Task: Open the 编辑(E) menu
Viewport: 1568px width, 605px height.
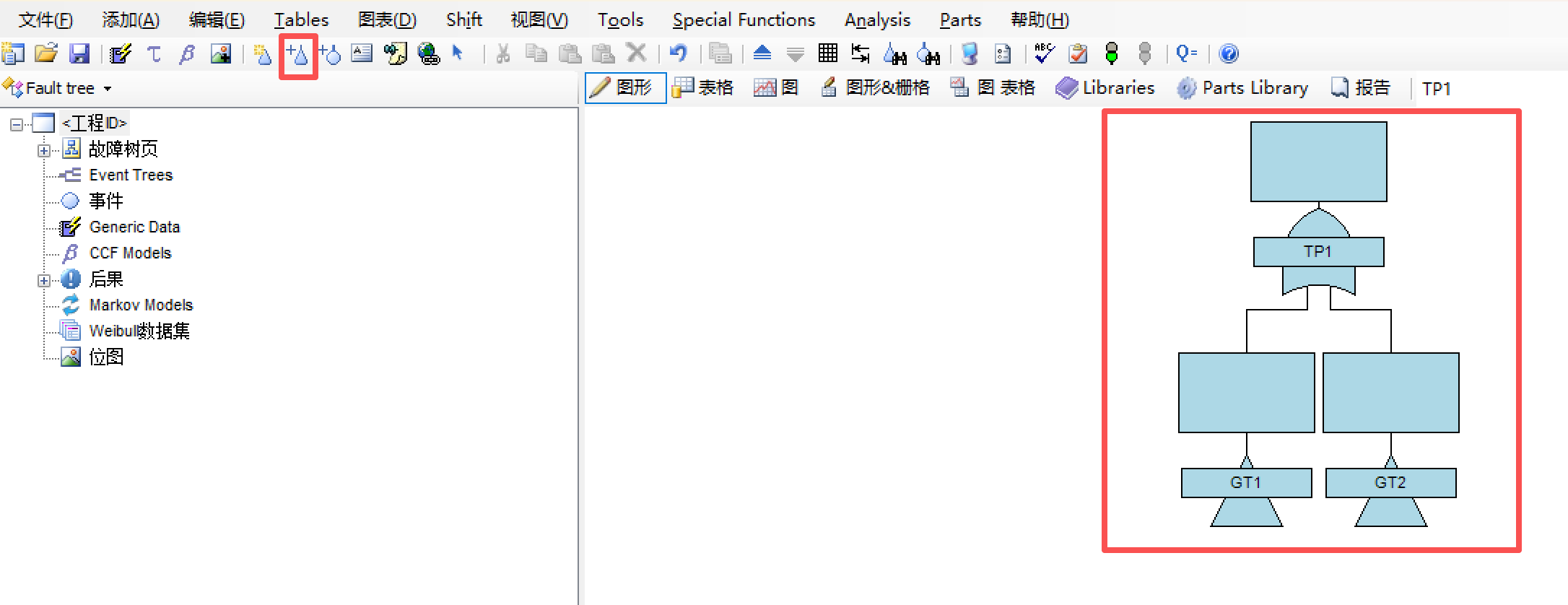Action: click(x=217, y=19)
